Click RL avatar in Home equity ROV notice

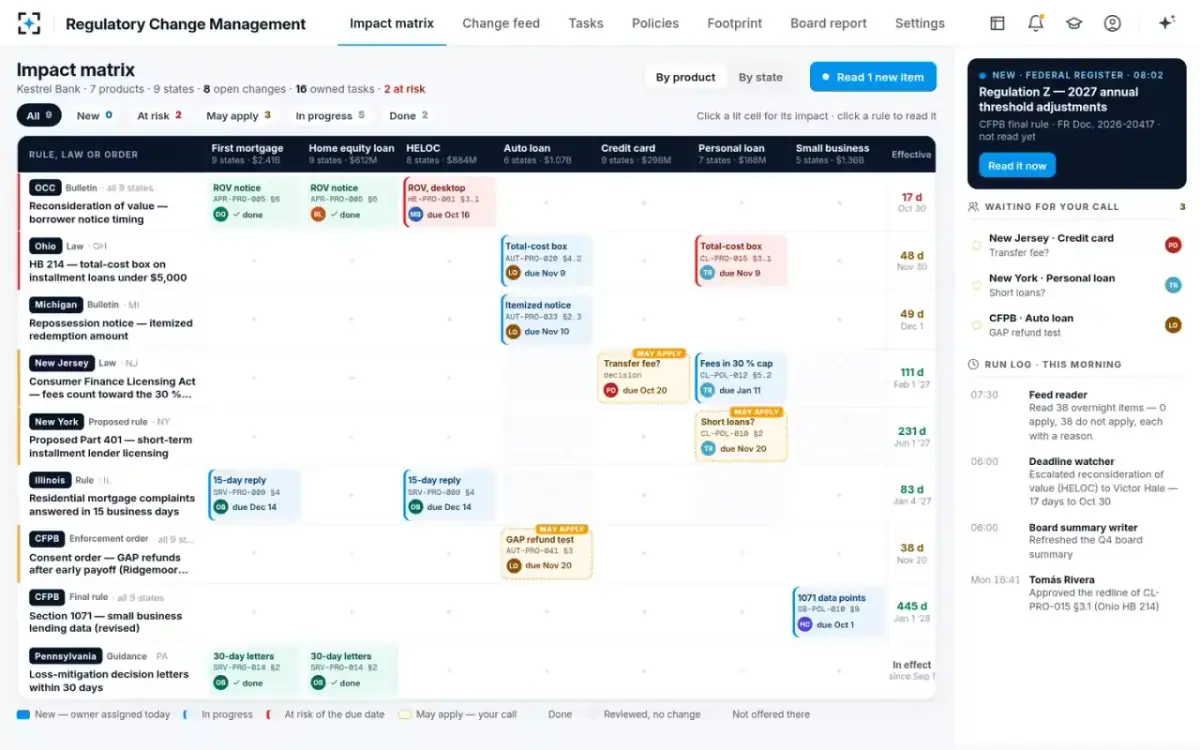coord(318,214)
